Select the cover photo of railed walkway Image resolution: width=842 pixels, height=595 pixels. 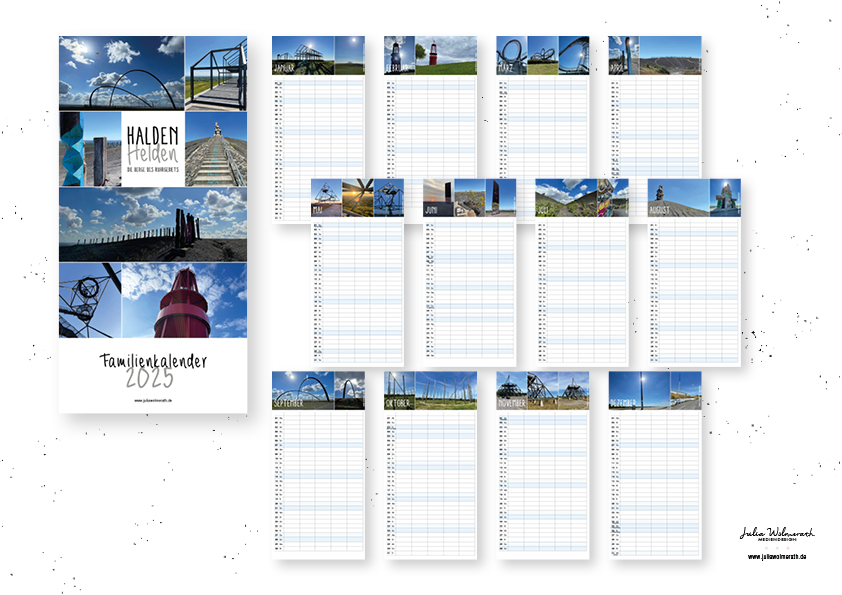216,73
